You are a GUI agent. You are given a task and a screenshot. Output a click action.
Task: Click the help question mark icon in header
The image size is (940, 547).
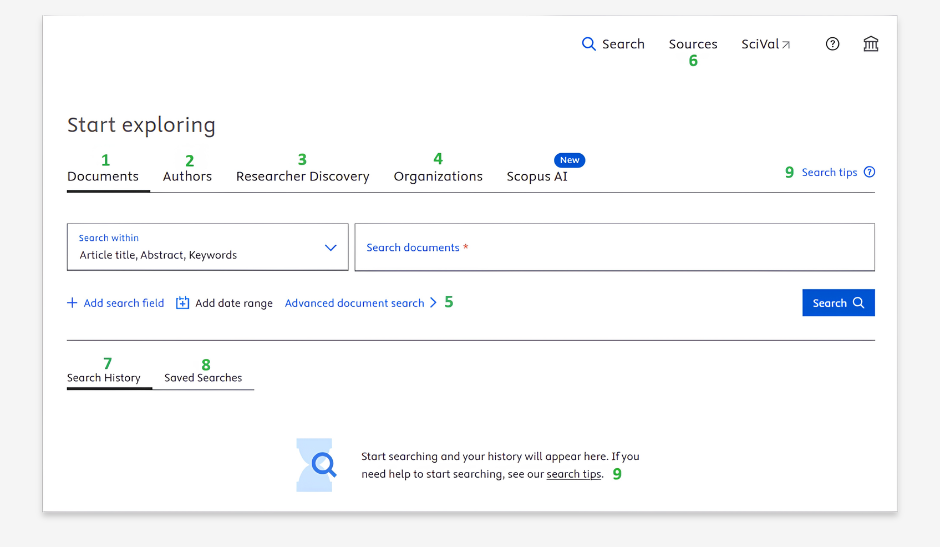tap(832, 44)
